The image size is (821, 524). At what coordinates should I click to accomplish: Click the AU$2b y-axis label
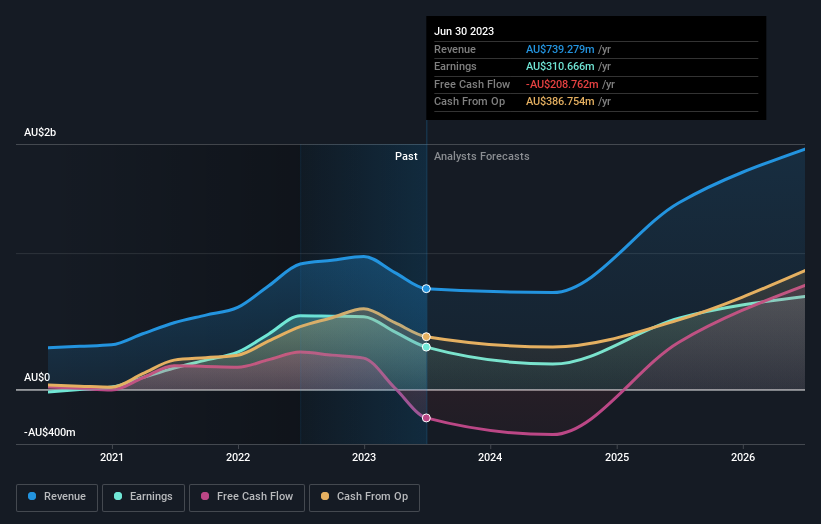[40, 132]
